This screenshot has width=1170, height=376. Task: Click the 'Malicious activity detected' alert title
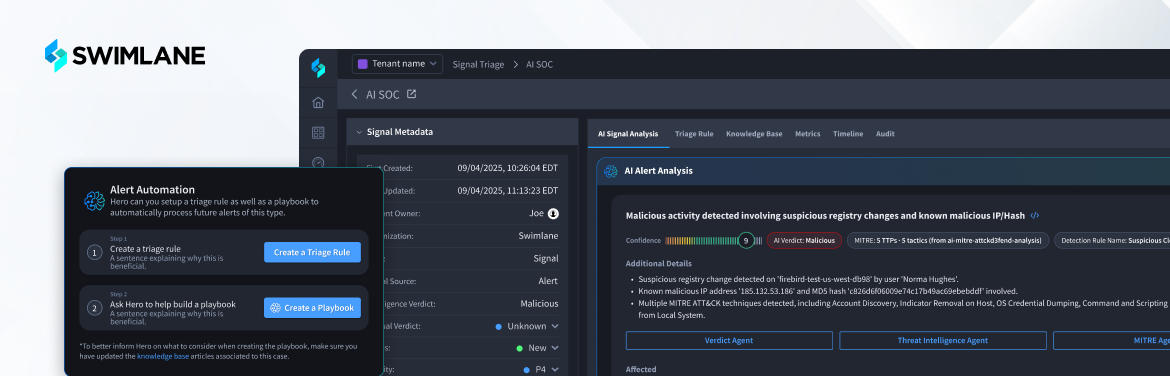tap(825, 216)
